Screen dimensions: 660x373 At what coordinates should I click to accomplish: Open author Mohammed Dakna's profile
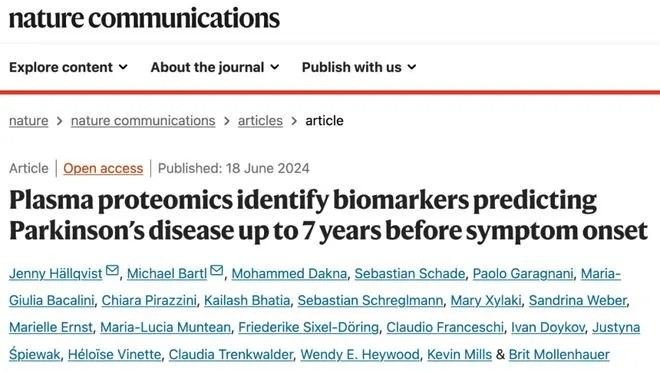[289, 274]
